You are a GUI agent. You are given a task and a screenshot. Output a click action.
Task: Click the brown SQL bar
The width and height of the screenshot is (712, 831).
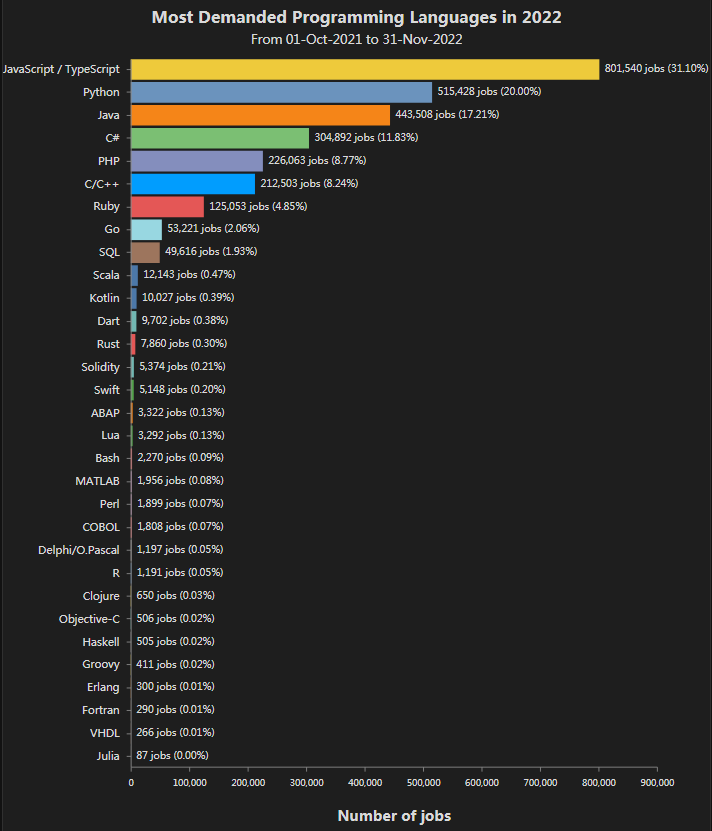pos(145,252)
